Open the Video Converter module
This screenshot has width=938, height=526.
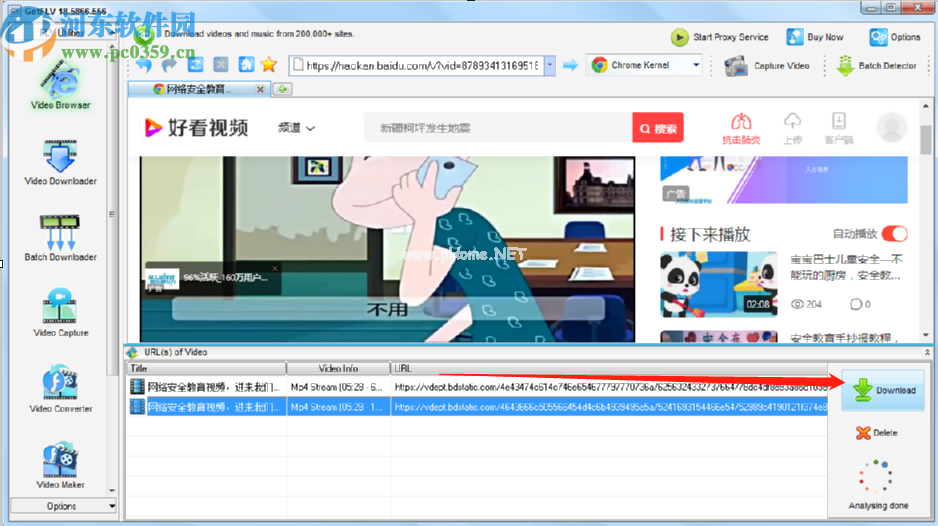pyautogui.click(x=60, y=389)
